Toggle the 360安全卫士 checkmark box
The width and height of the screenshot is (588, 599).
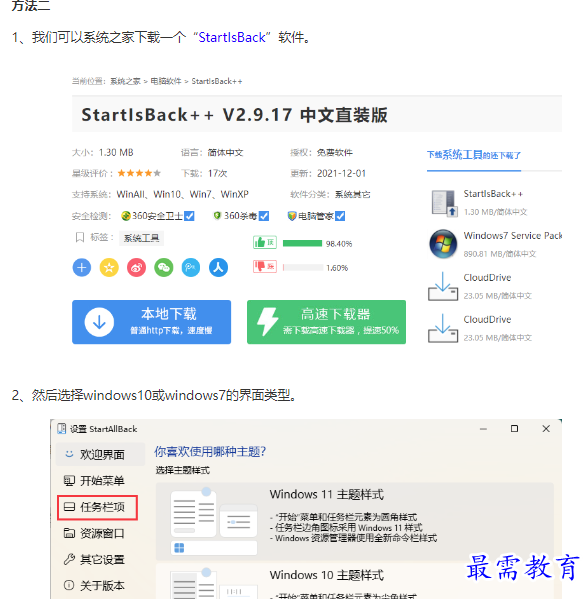(x=189, y=216)
